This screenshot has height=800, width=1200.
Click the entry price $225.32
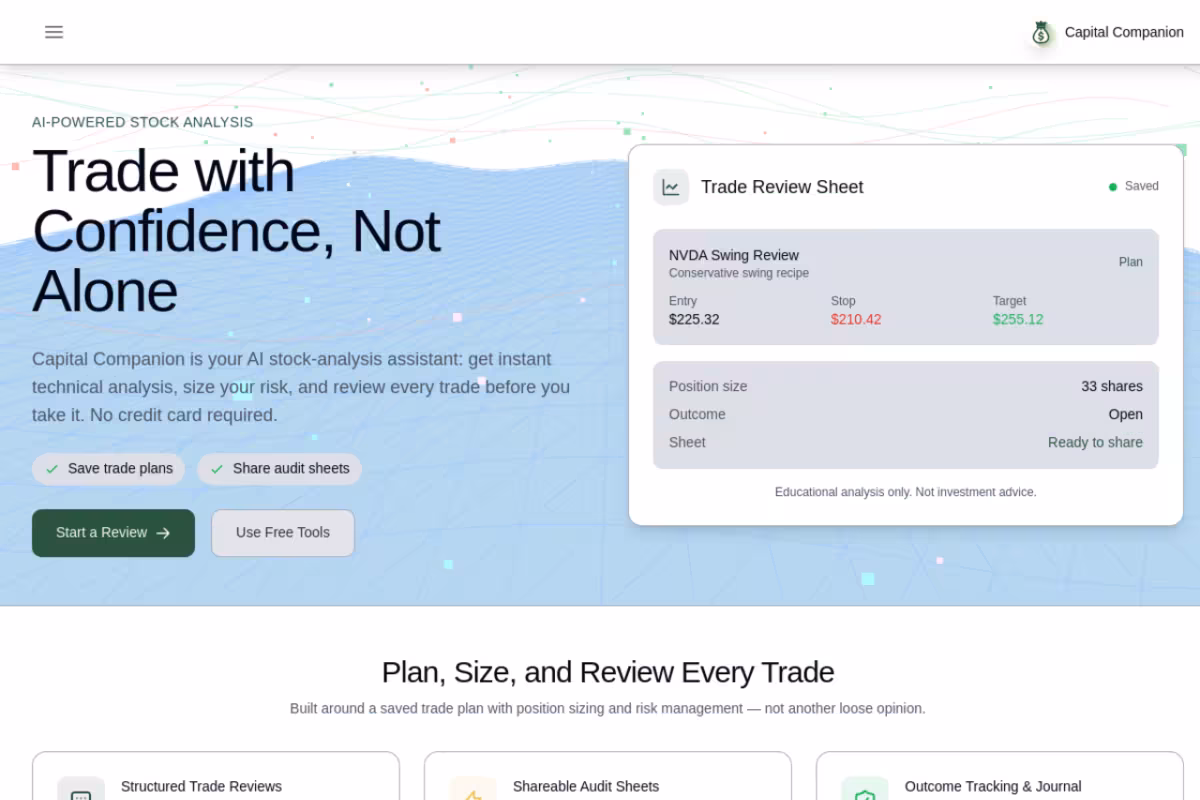coord(694,320)
